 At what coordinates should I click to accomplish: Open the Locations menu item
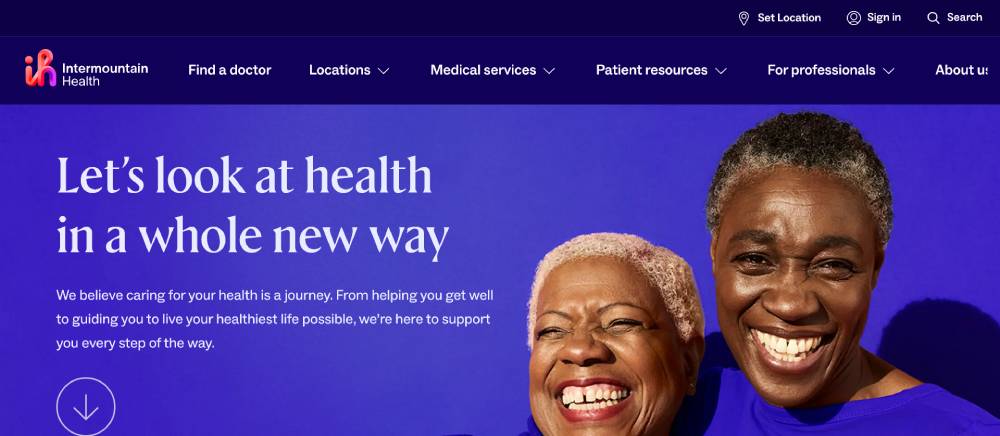pos(340,70)
